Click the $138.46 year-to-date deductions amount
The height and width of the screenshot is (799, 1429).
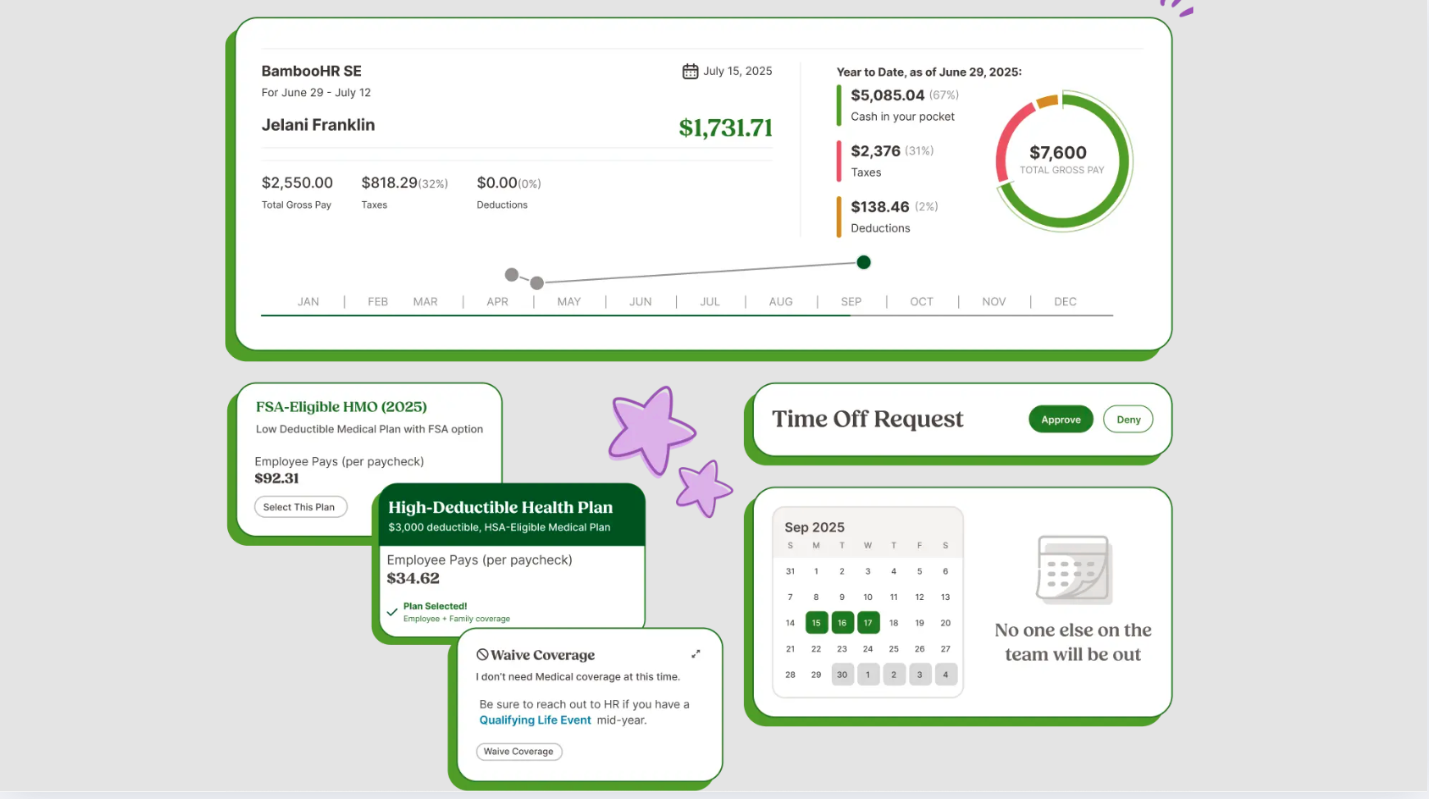click(880, 207)
